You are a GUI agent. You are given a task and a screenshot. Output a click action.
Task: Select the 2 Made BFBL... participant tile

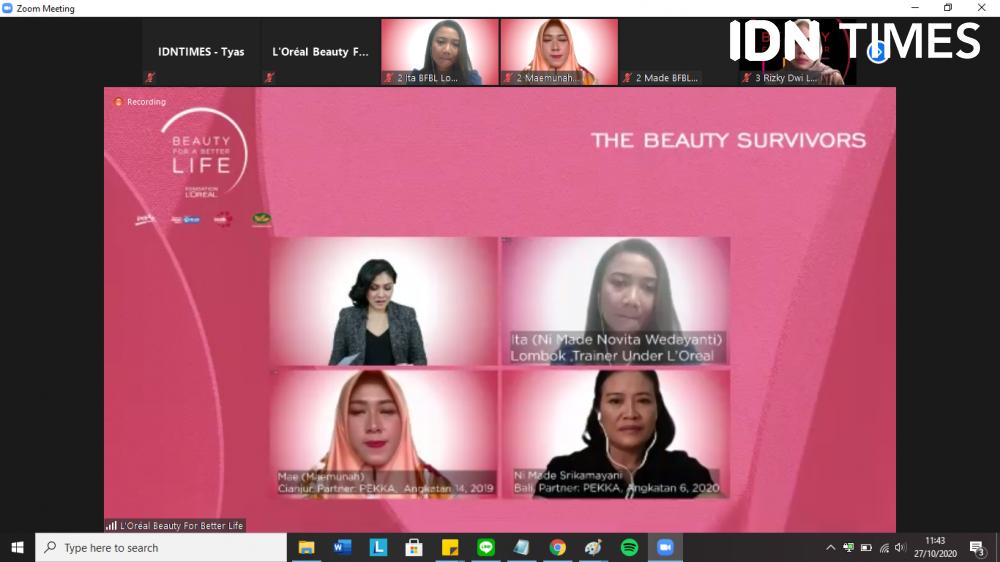tap(678, 52)
